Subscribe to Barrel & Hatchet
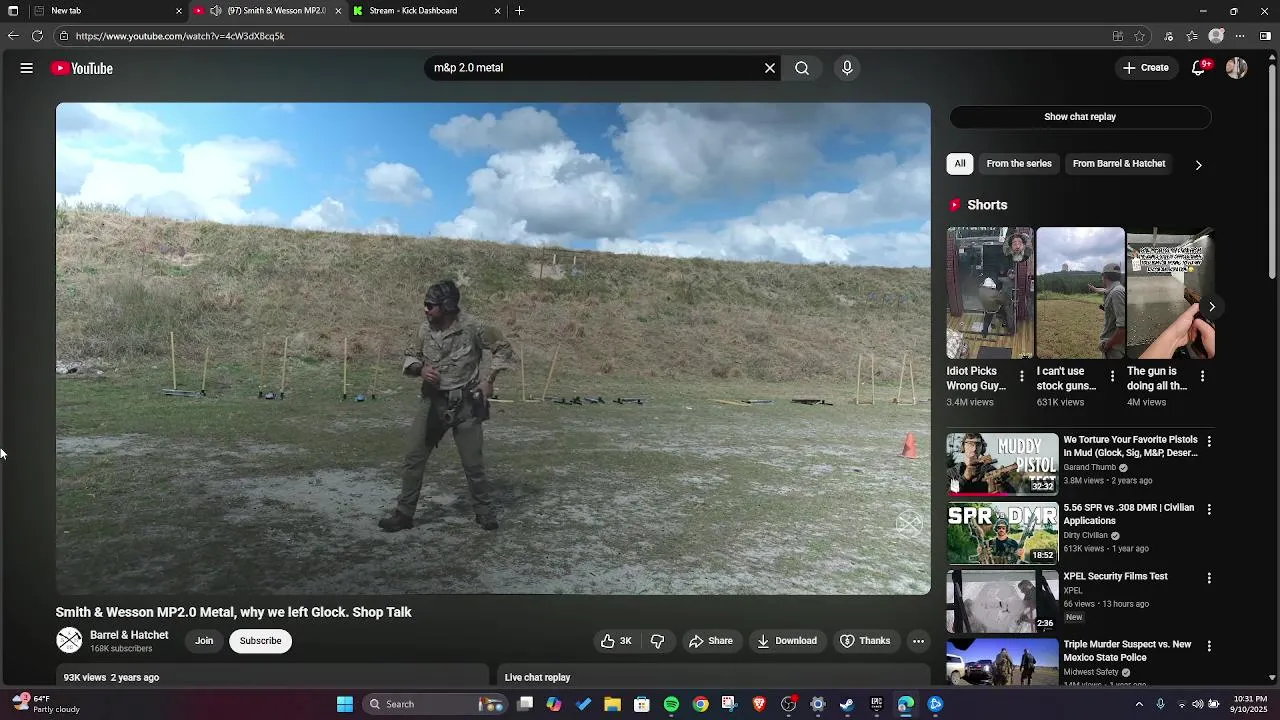1280x720 pixels. (260, 641)
